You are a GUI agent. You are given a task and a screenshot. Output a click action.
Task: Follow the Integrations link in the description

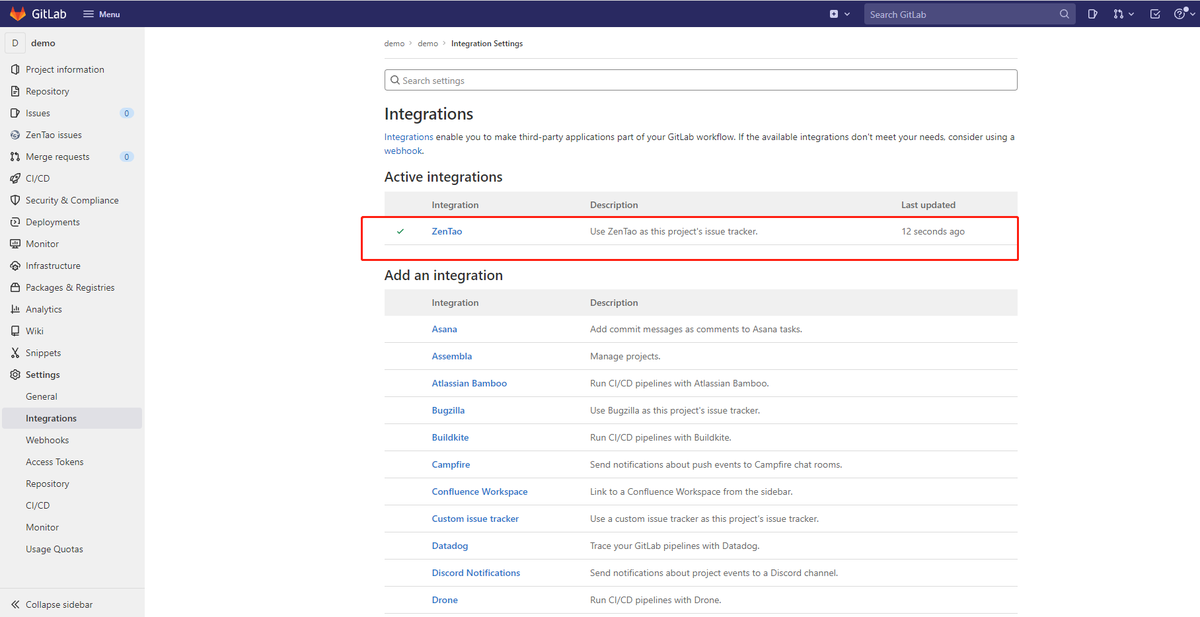[x=409, y=137]
